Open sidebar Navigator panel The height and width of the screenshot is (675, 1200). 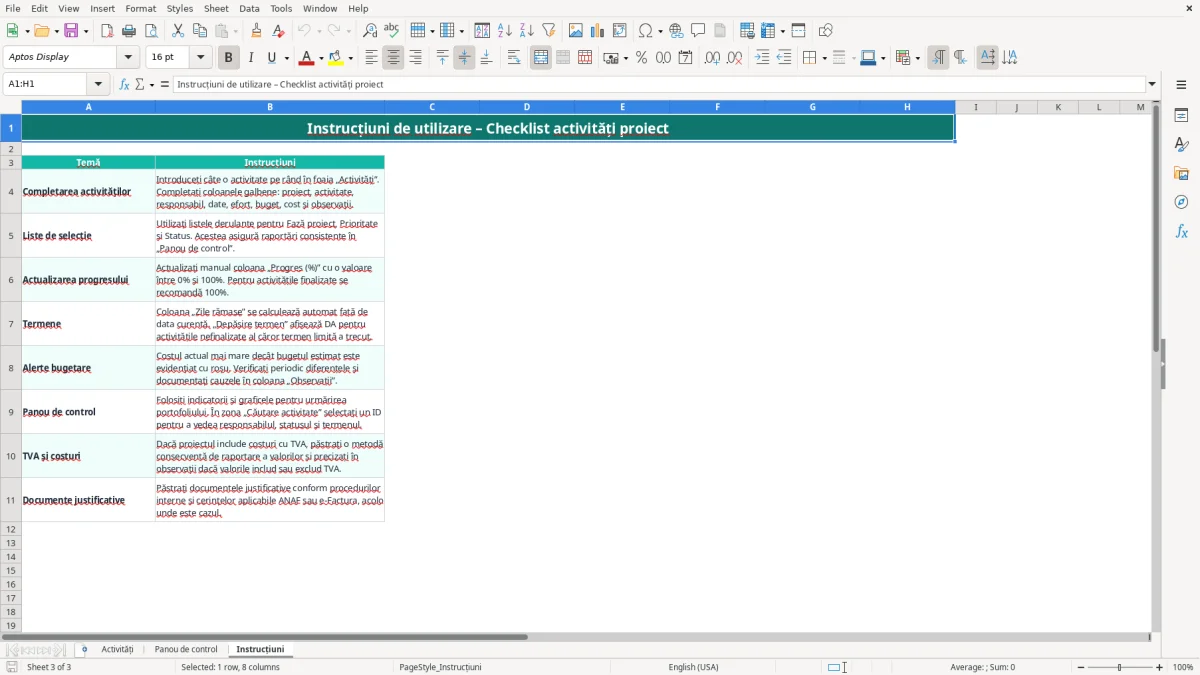click(1181, 202)
